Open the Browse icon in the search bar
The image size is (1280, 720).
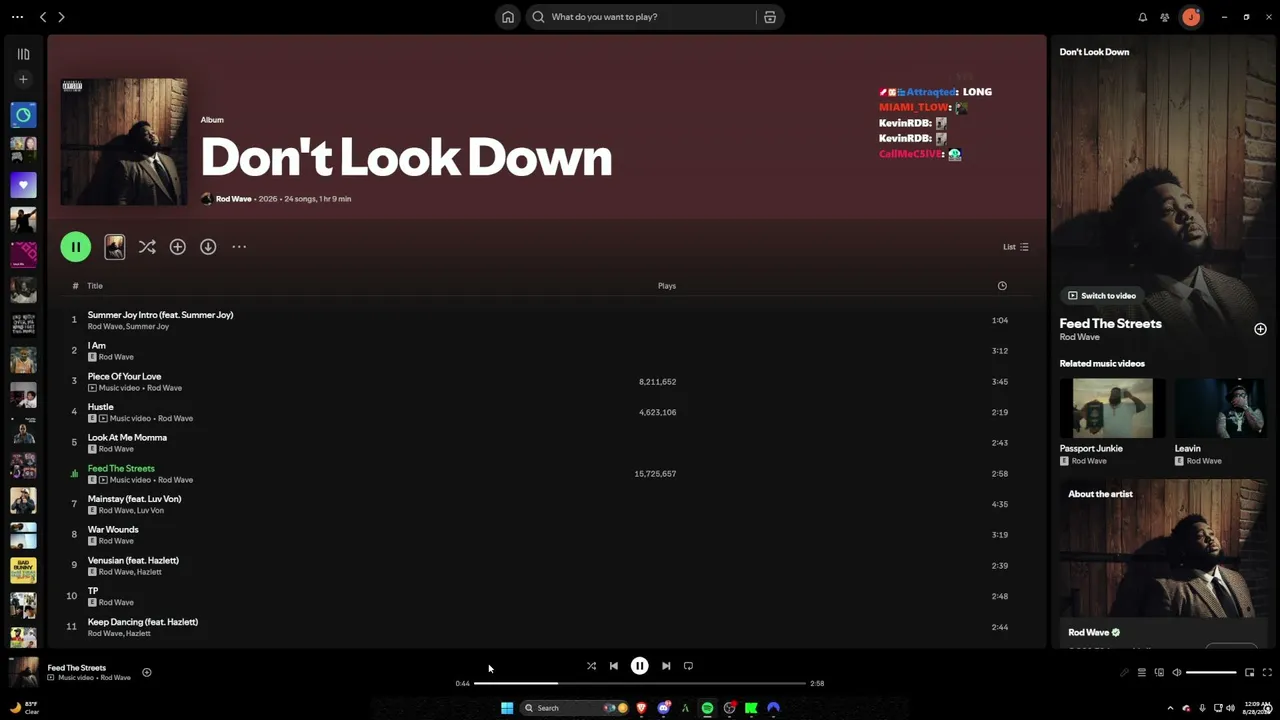770,17
